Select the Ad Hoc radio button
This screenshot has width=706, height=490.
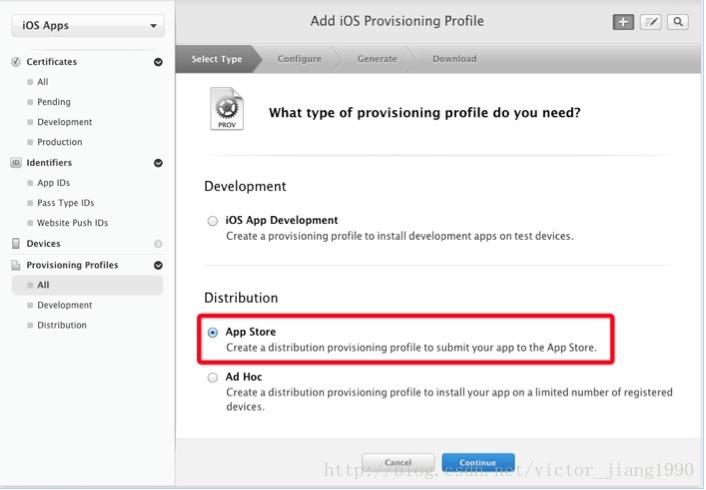(x=213, y=377)
